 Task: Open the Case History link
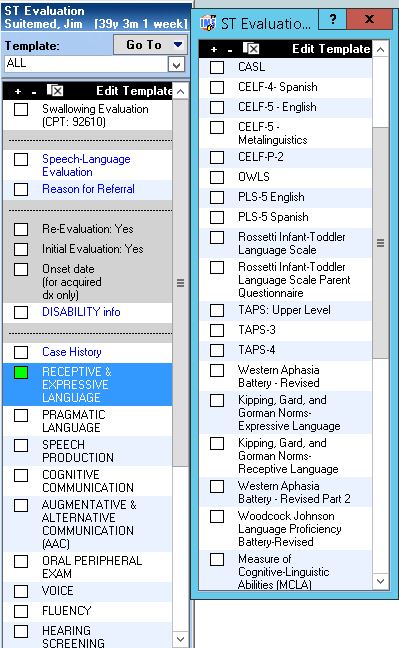coord(72,352)
